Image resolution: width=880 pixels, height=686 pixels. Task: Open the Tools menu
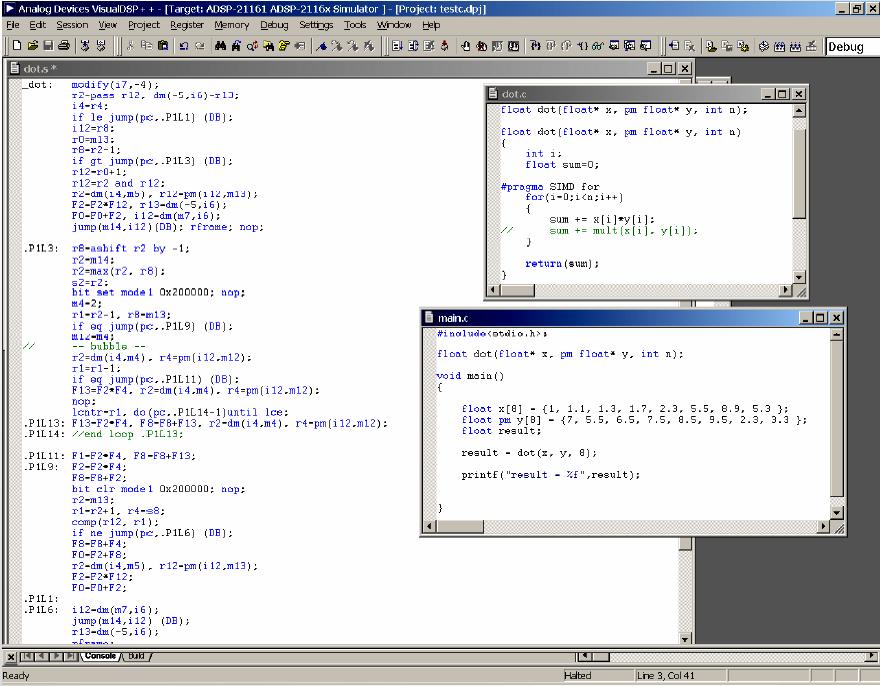355,25
